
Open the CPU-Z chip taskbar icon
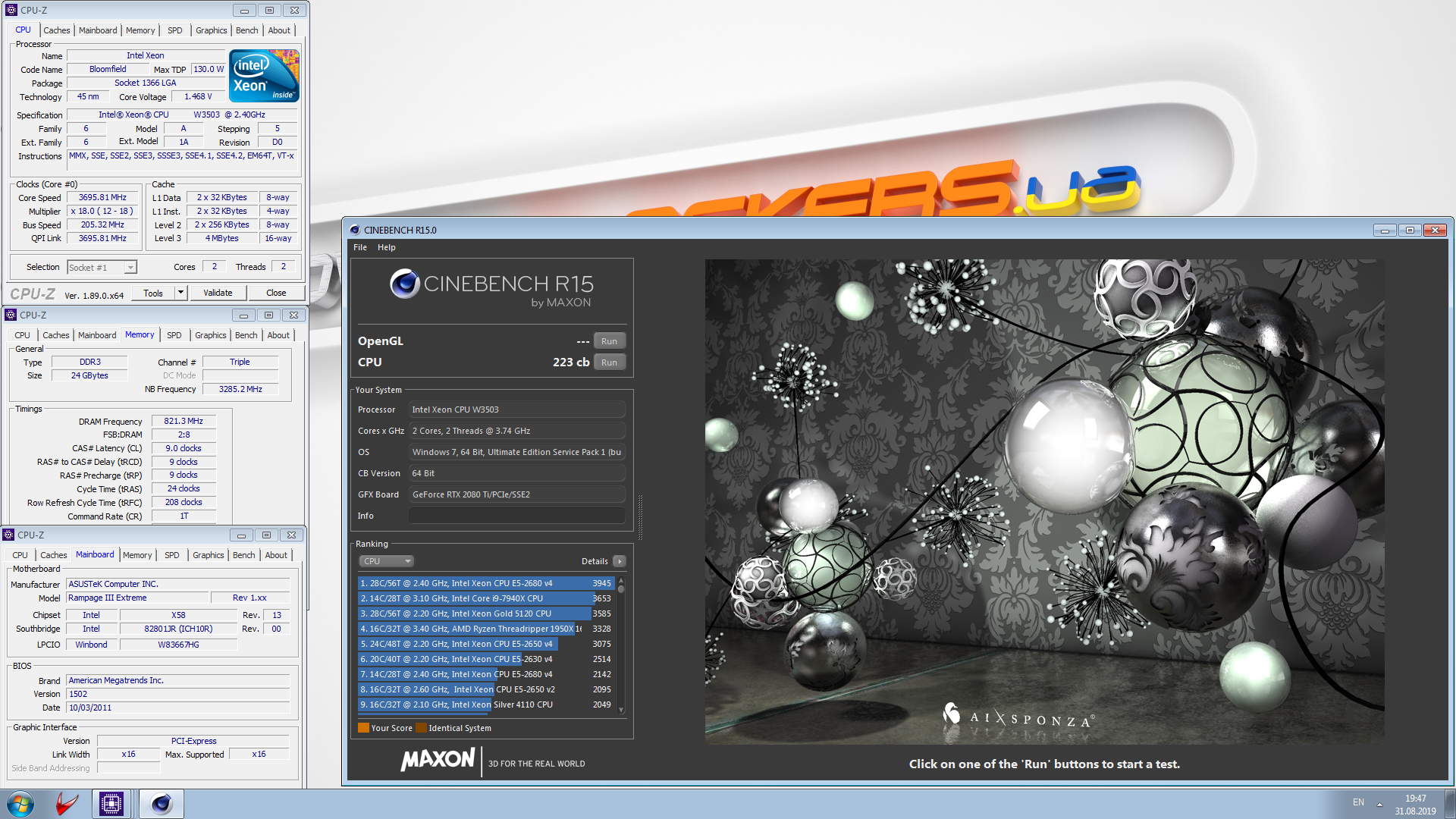pyautogui.click(x=111, y=804)
